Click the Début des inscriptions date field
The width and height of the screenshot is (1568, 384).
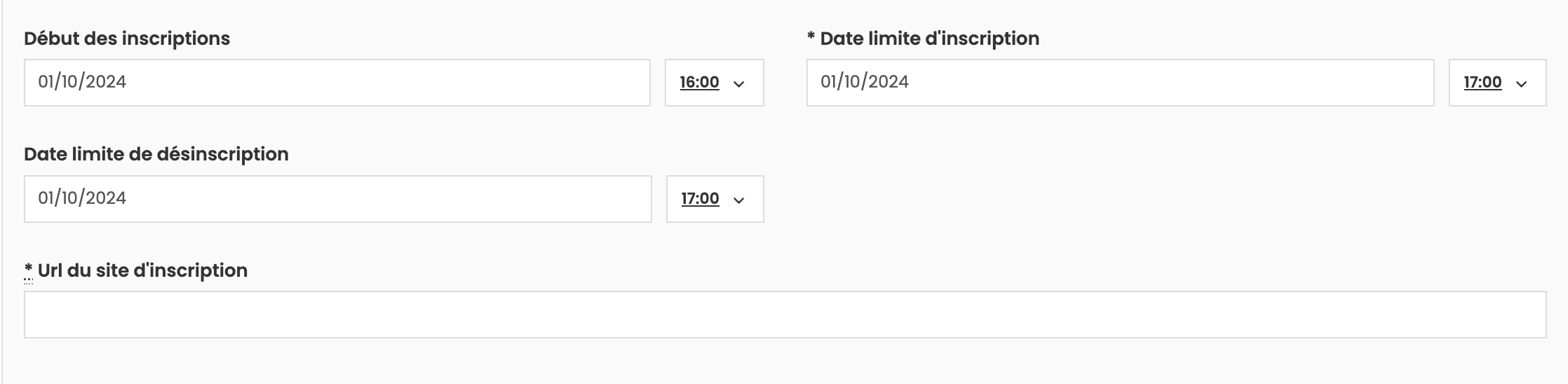click(337, 83)
